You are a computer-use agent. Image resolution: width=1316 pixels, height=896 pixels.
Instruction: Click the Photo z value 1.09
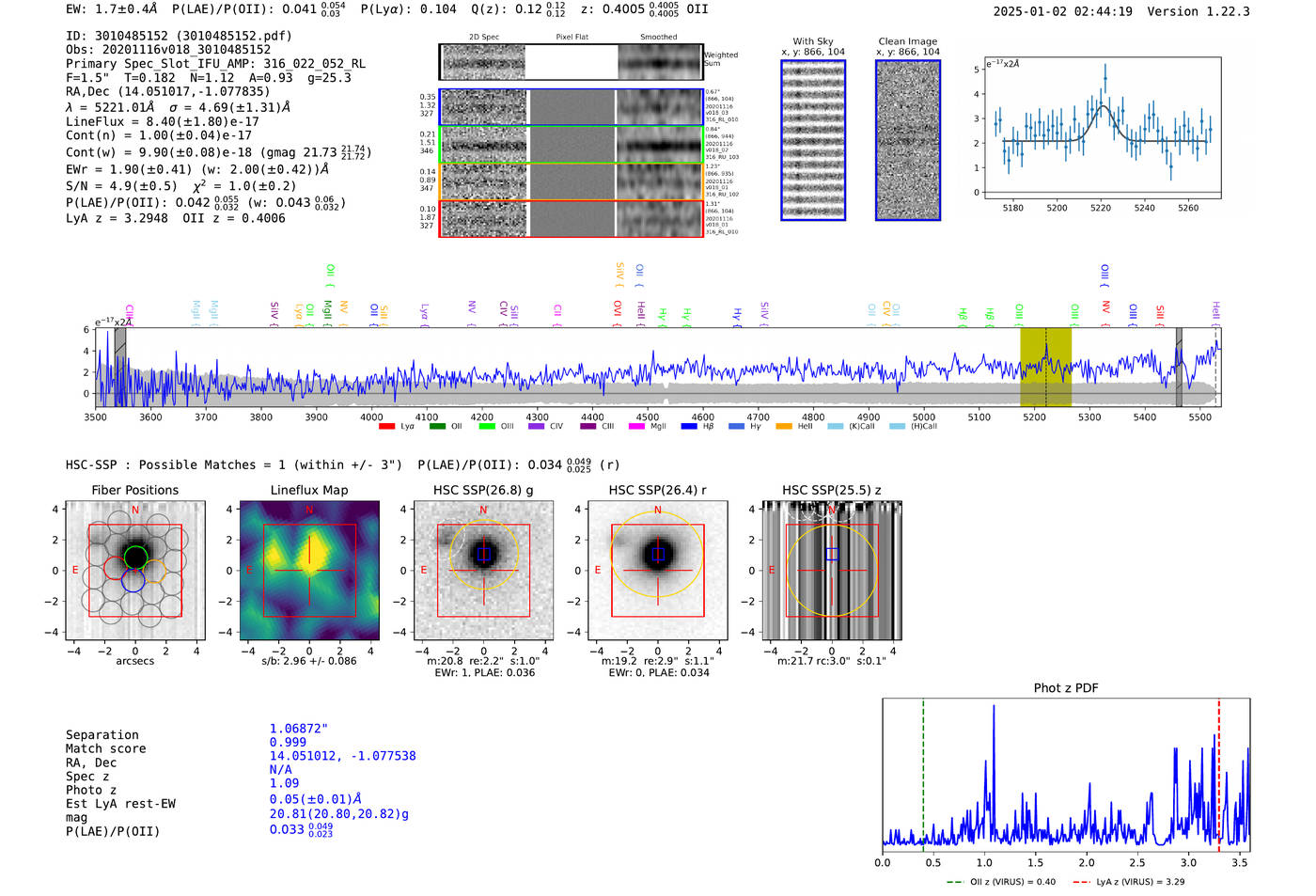pyautogui.click(x=284, y=783)
